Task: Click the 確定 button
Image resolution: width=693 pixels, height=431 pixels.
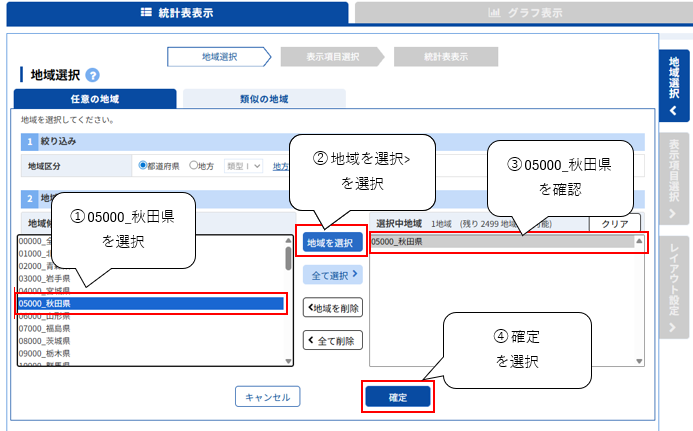Action: 398,397
